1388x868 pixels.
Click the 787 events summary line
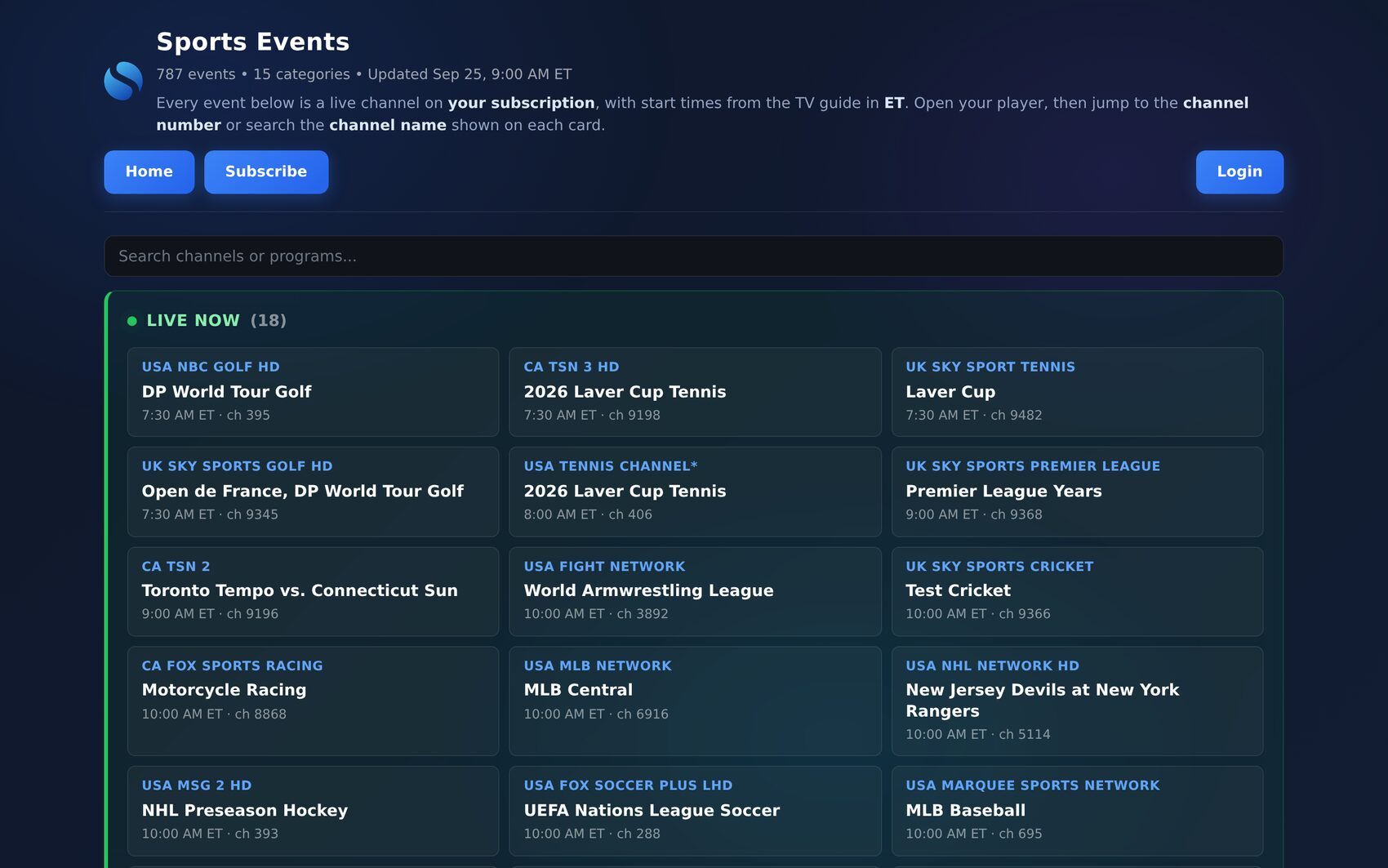coord(364,74)
